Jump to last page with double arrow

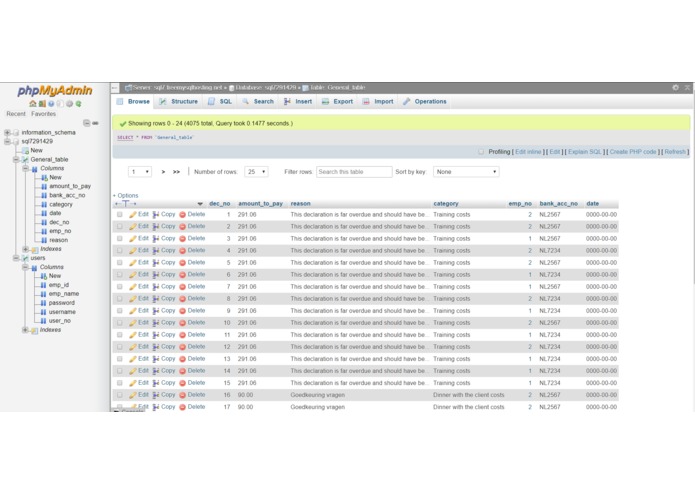[176, 172]
